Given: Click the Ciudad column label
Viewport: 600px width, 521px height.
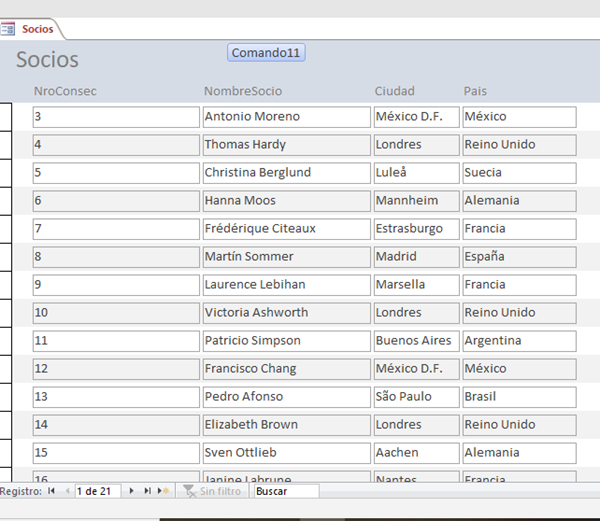Looking at the screenshot, I should click(395, 91).
